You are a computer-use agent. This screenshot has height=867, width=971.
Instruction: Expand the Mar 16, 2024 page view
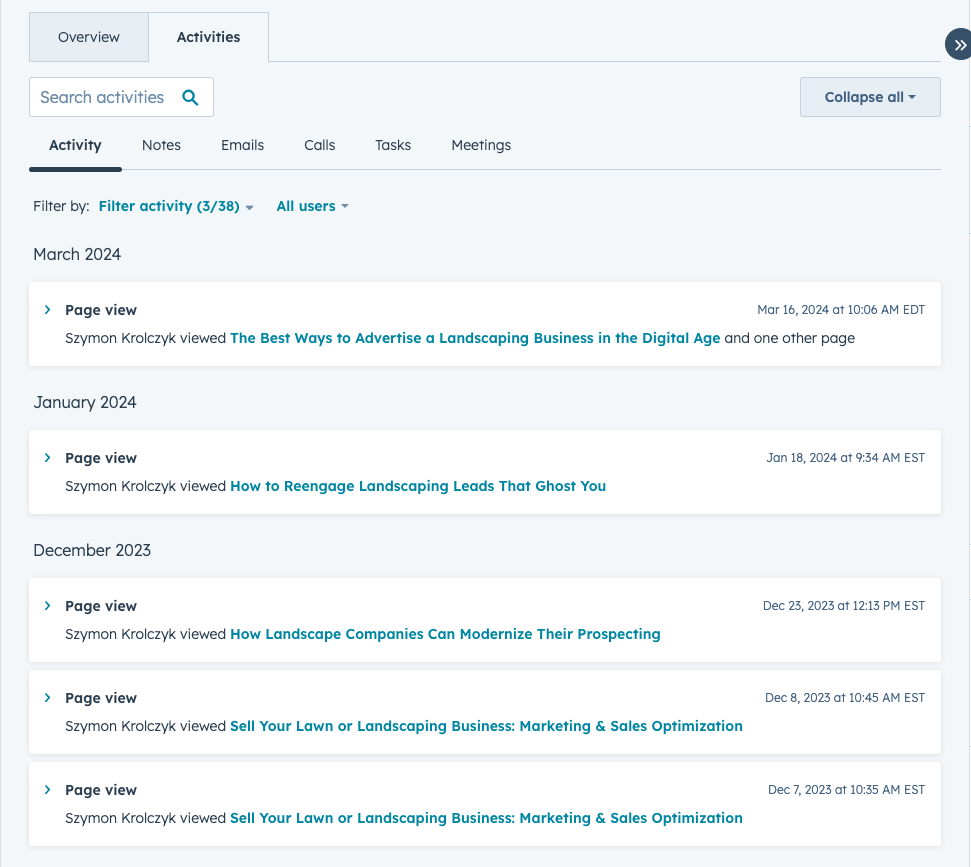47,310
